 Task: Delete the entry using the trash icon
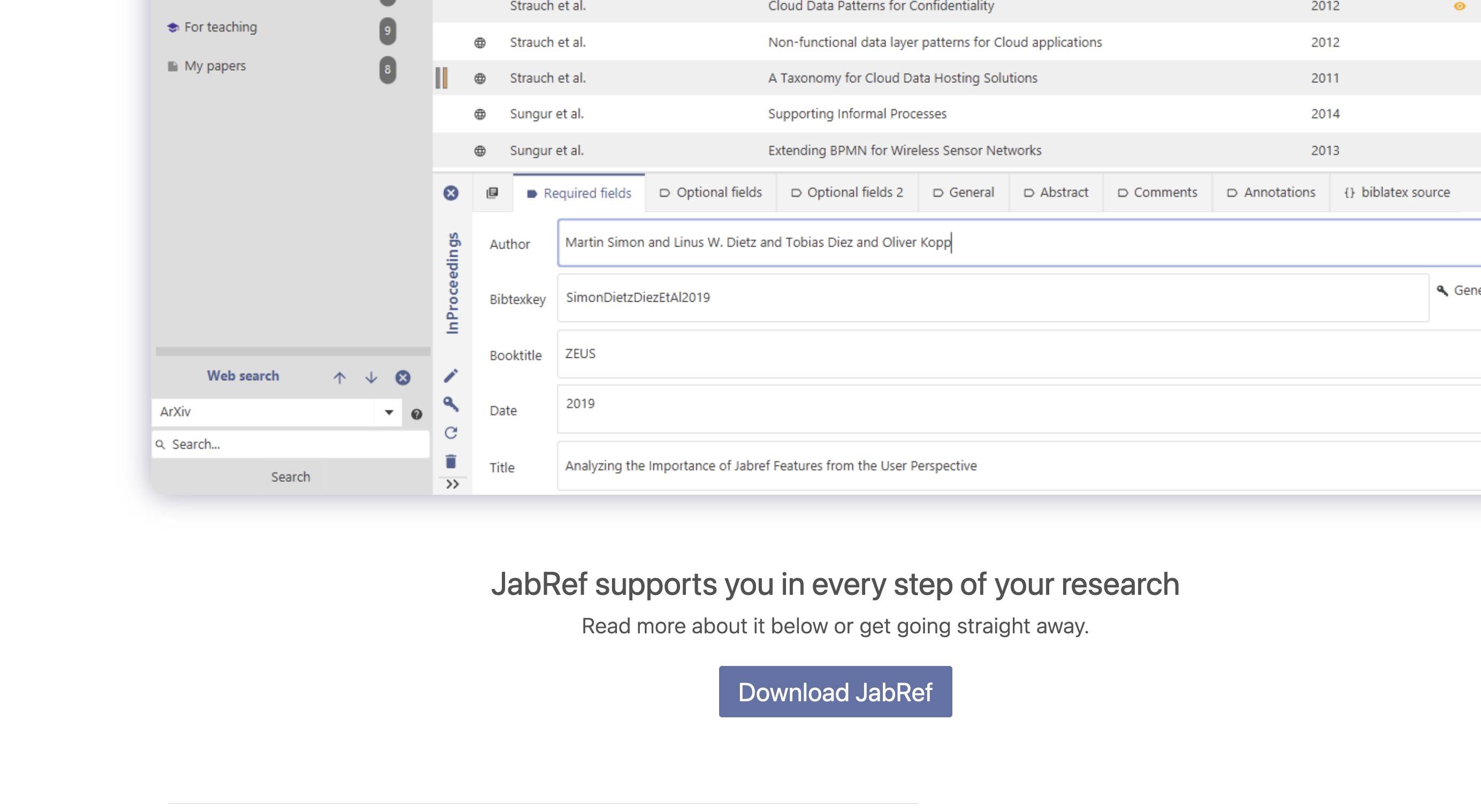point(452,461)
